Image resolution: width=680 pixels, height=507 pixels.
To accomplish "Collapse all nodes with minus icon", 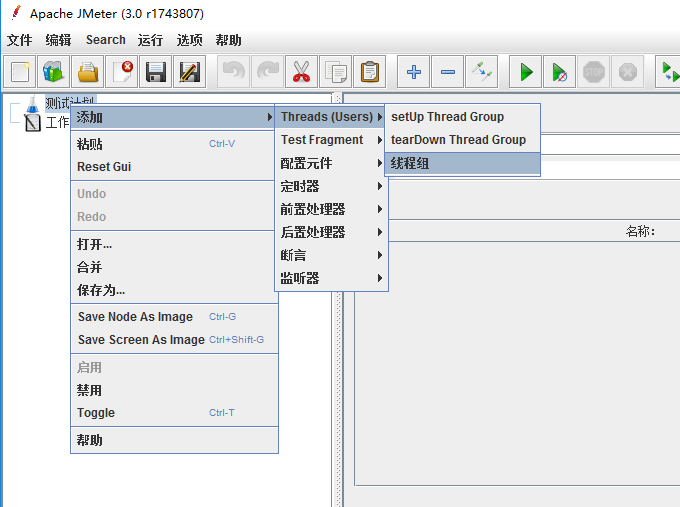I will pos(448,72).
